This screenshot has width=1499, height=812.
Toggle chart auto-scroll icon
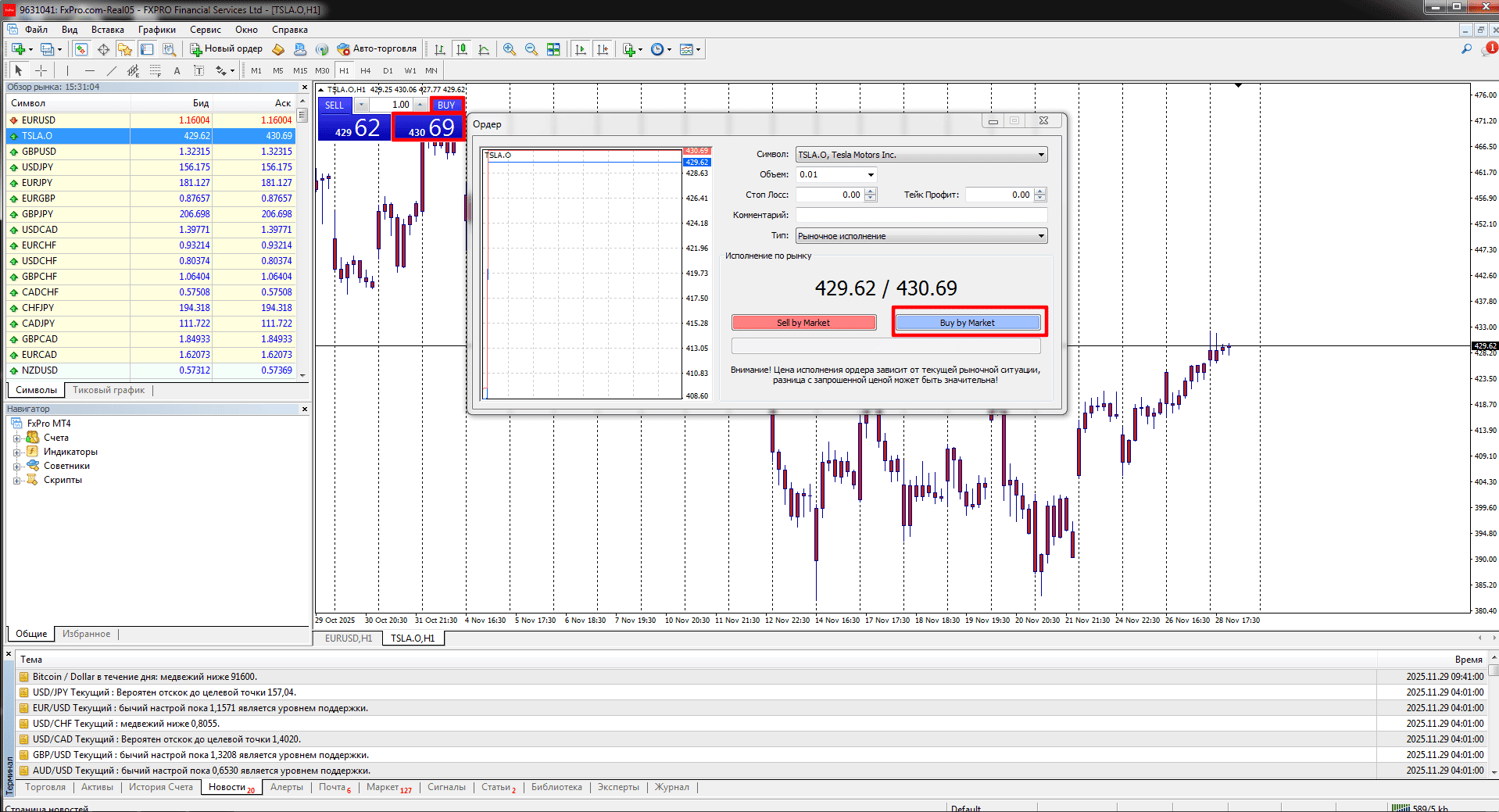(x=580, y=49)
